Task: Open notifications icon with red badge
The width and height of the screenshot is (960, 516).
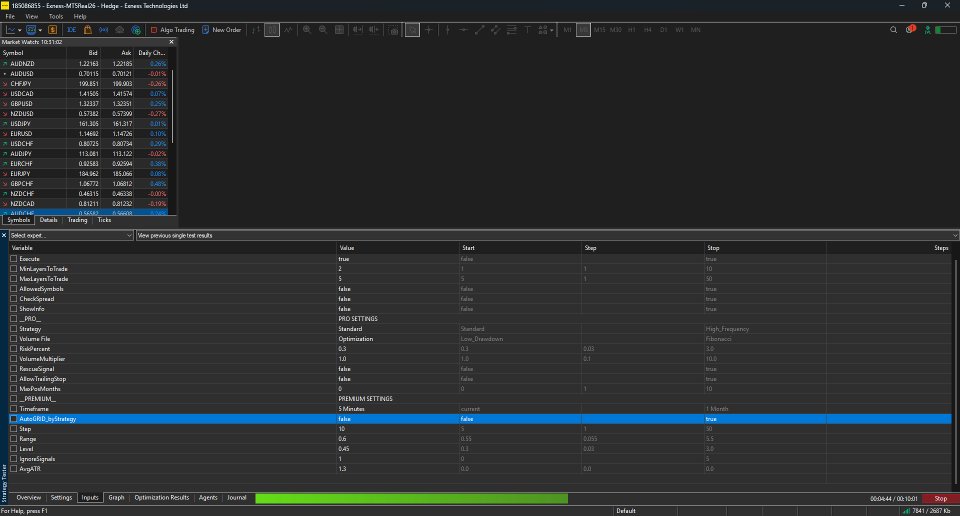Action: (x=910, y=29)
